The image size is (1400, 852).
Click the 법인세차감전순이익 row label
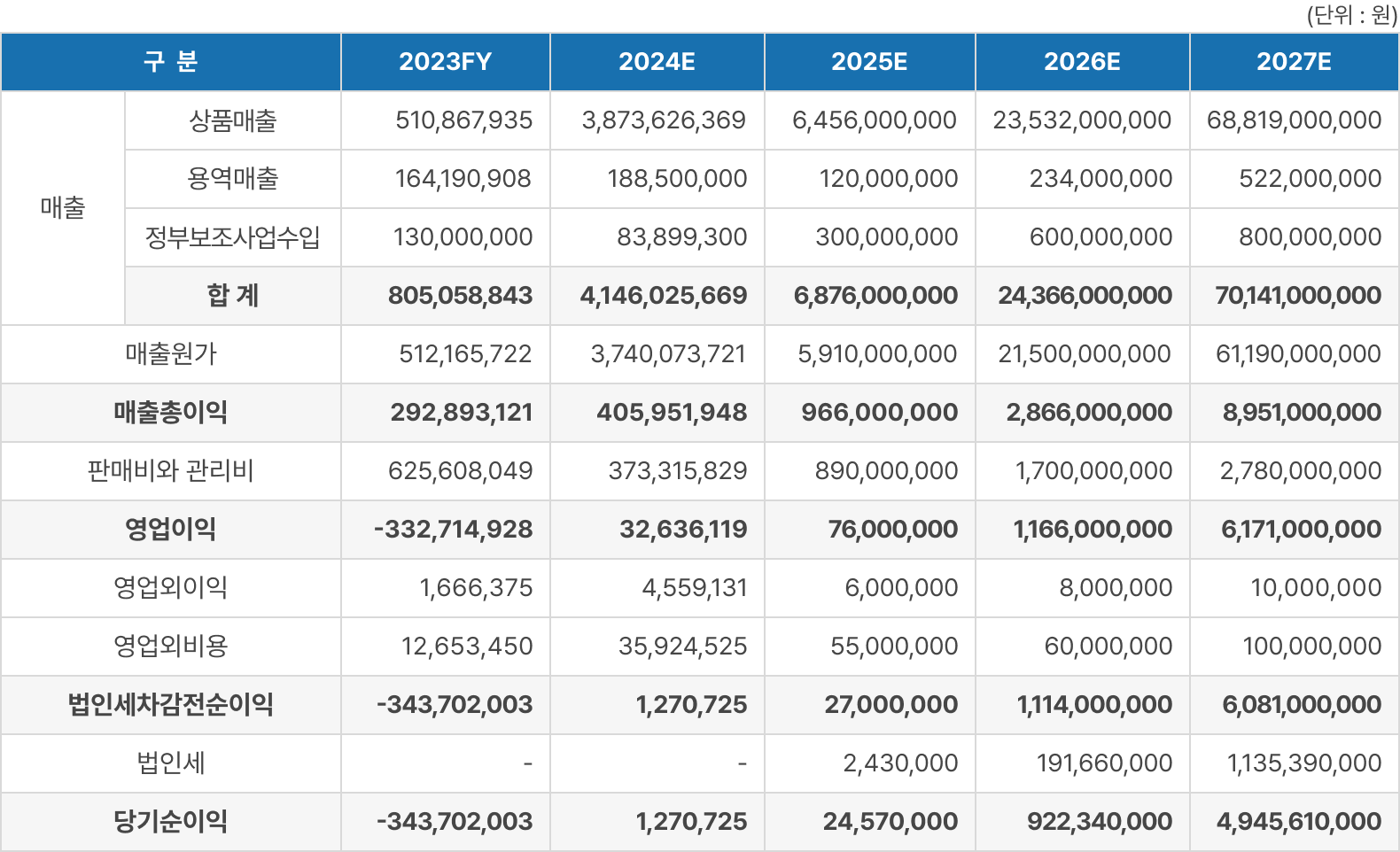pyautogui.click(x=171, y=705)
